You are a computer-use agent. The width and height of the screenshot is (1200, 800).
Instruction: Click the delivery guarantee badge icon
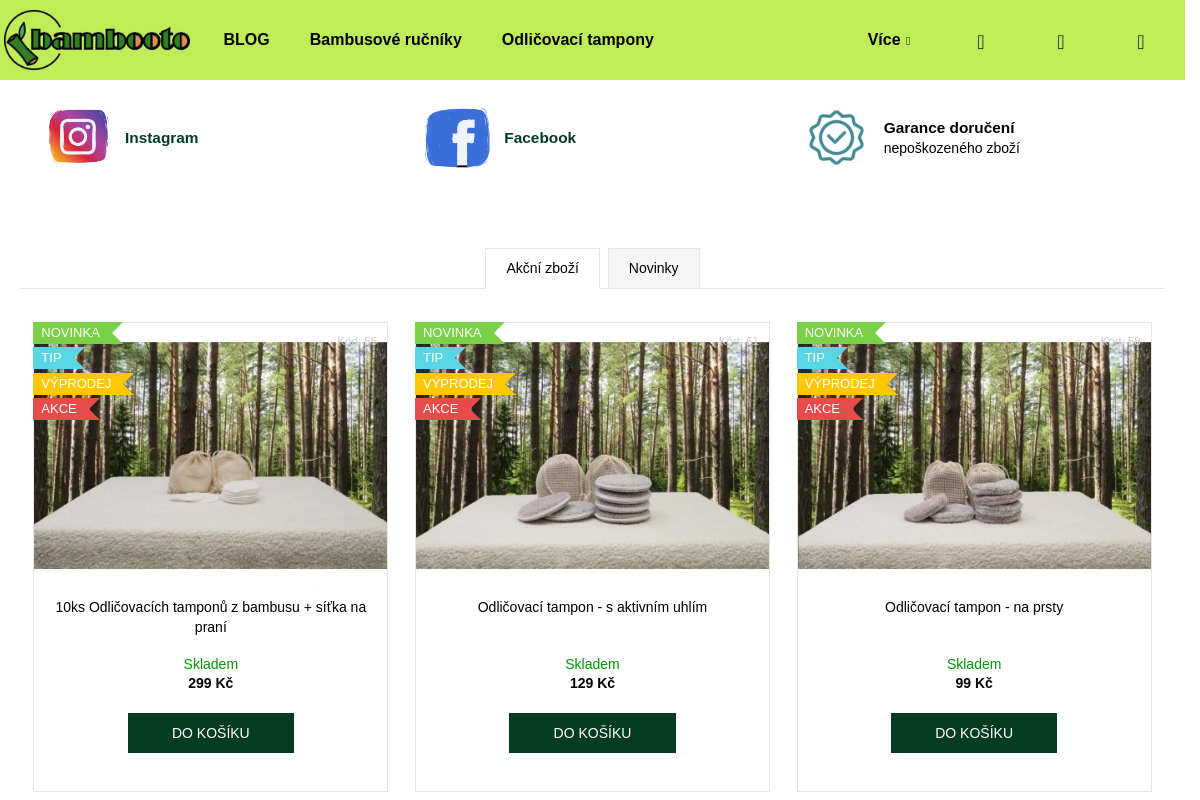836,138
